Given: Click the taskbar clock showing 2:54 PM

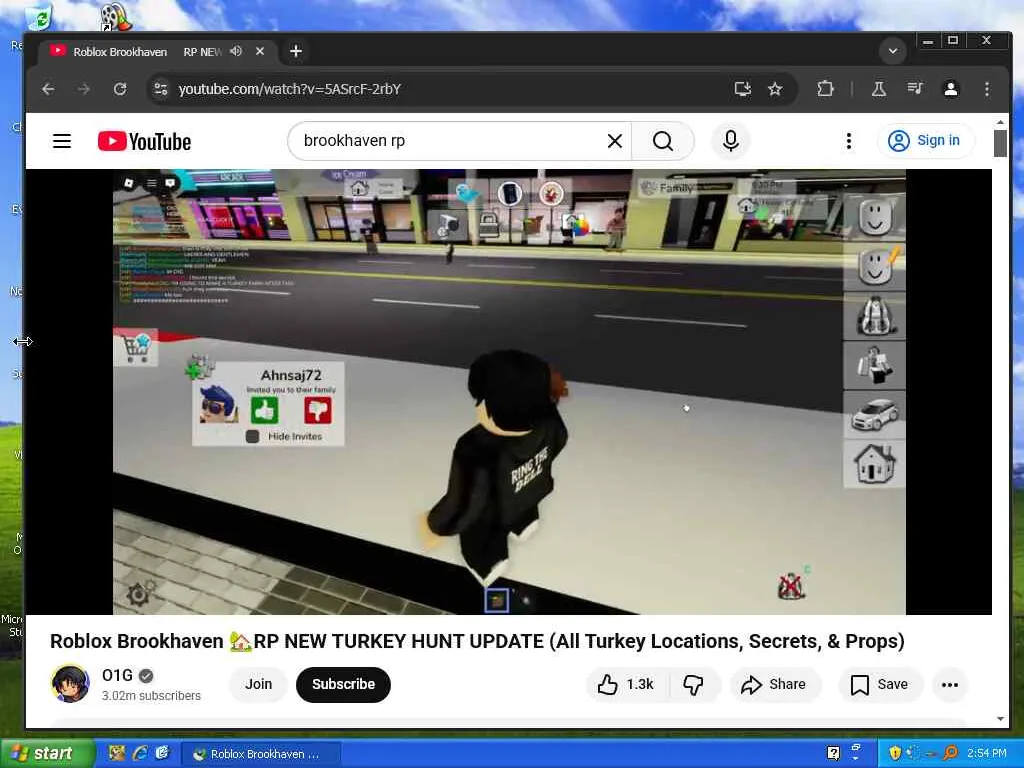Looking at the screenshot, I should [987, 754].
